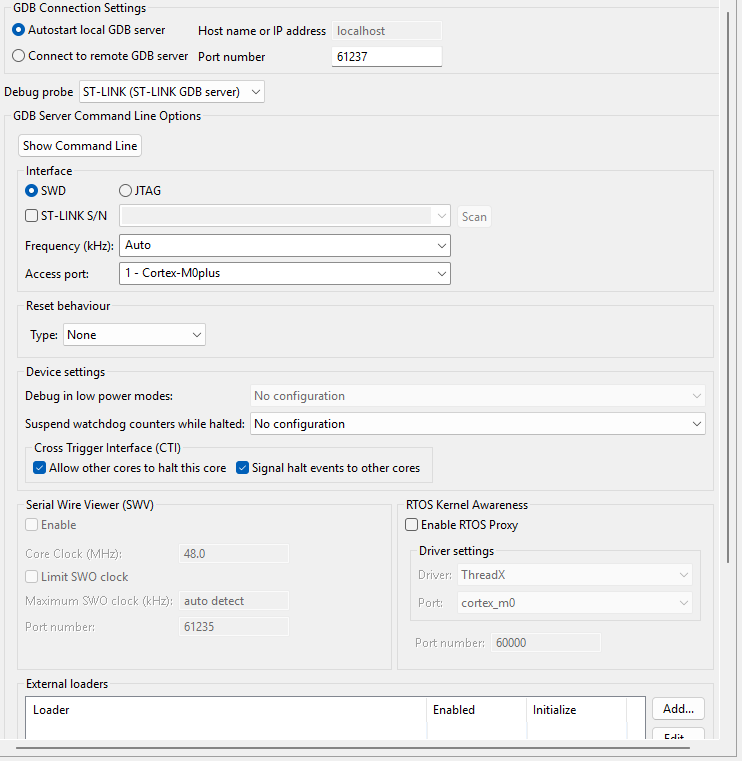The image size is (742, 761).
Task: Select Connect to remote GDB server
Action: (19, 56)
